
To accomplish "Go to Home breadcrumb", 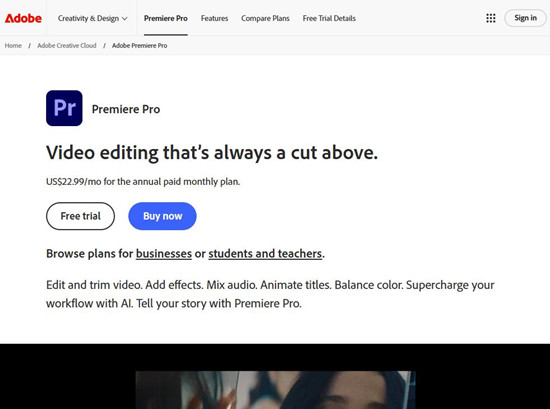I will (13, 46).
